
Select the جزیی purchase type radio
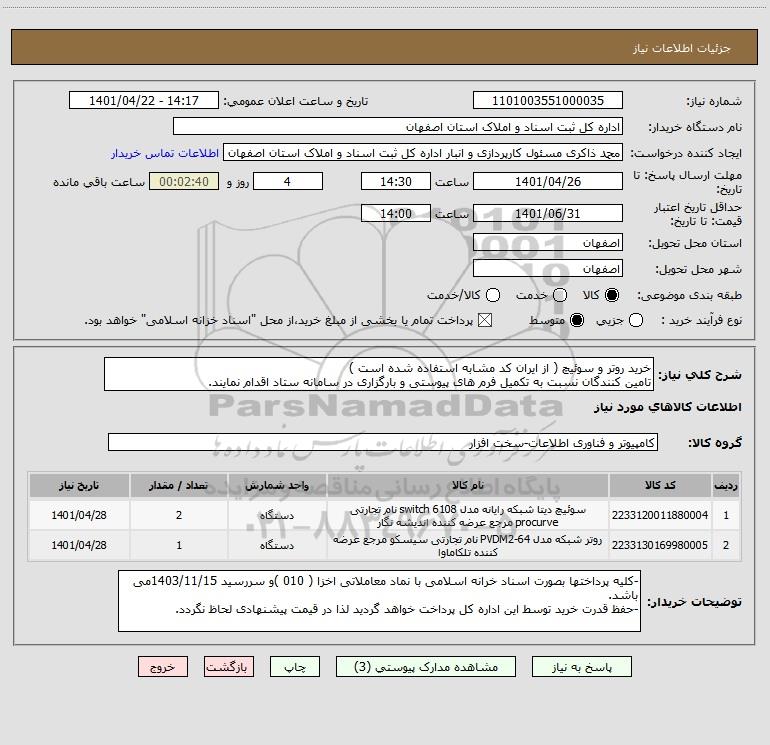[x=635, y=320]
